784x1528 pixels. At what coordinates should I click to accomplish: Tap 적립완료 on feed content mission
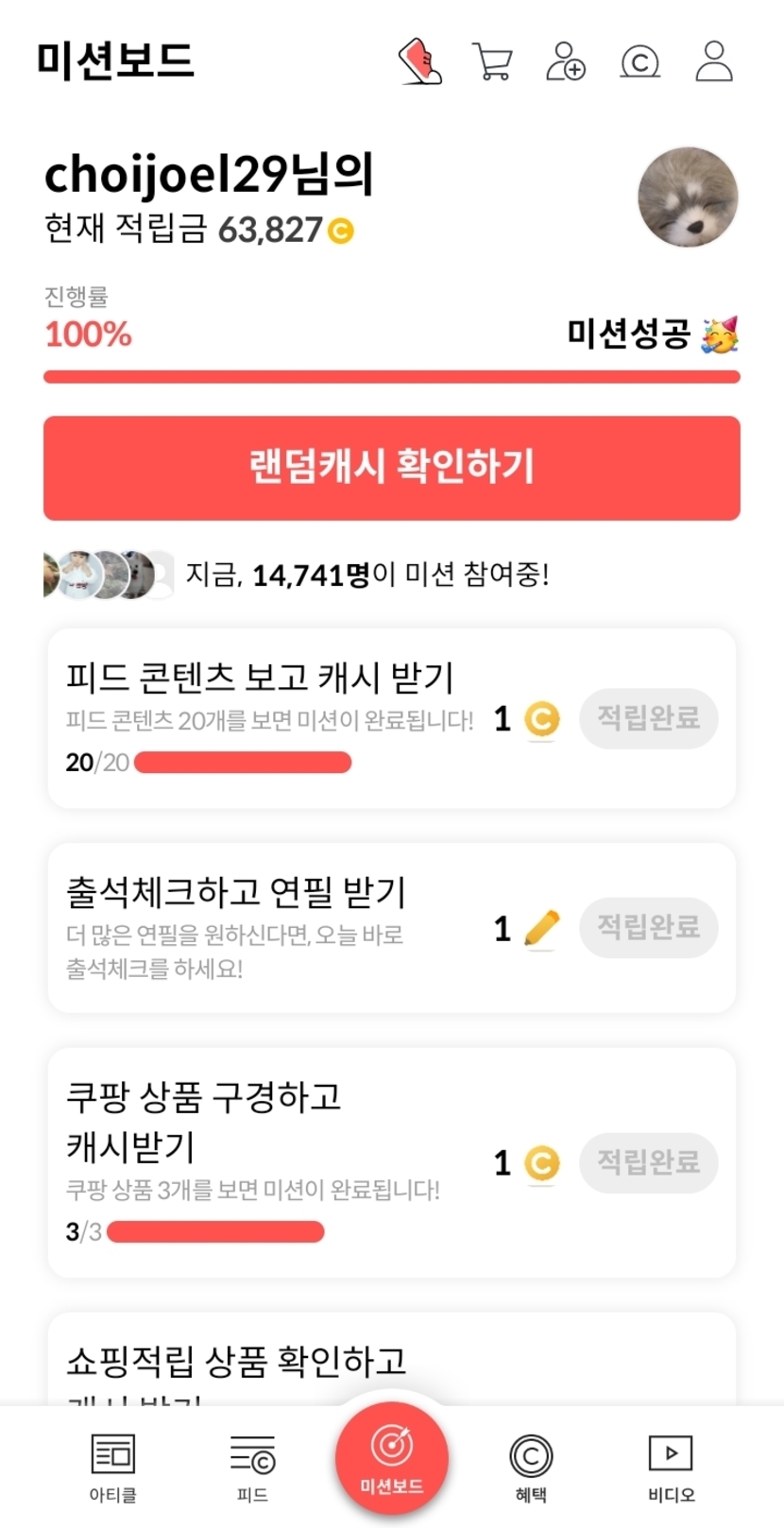click(648, 718)
